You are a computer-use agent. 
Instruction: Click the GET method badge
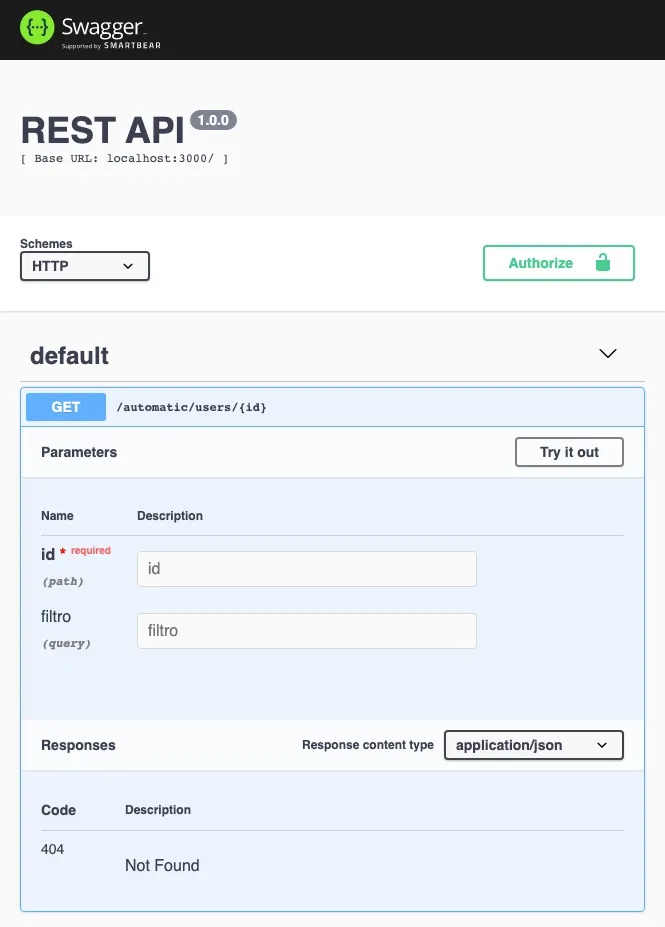(64, 406)
